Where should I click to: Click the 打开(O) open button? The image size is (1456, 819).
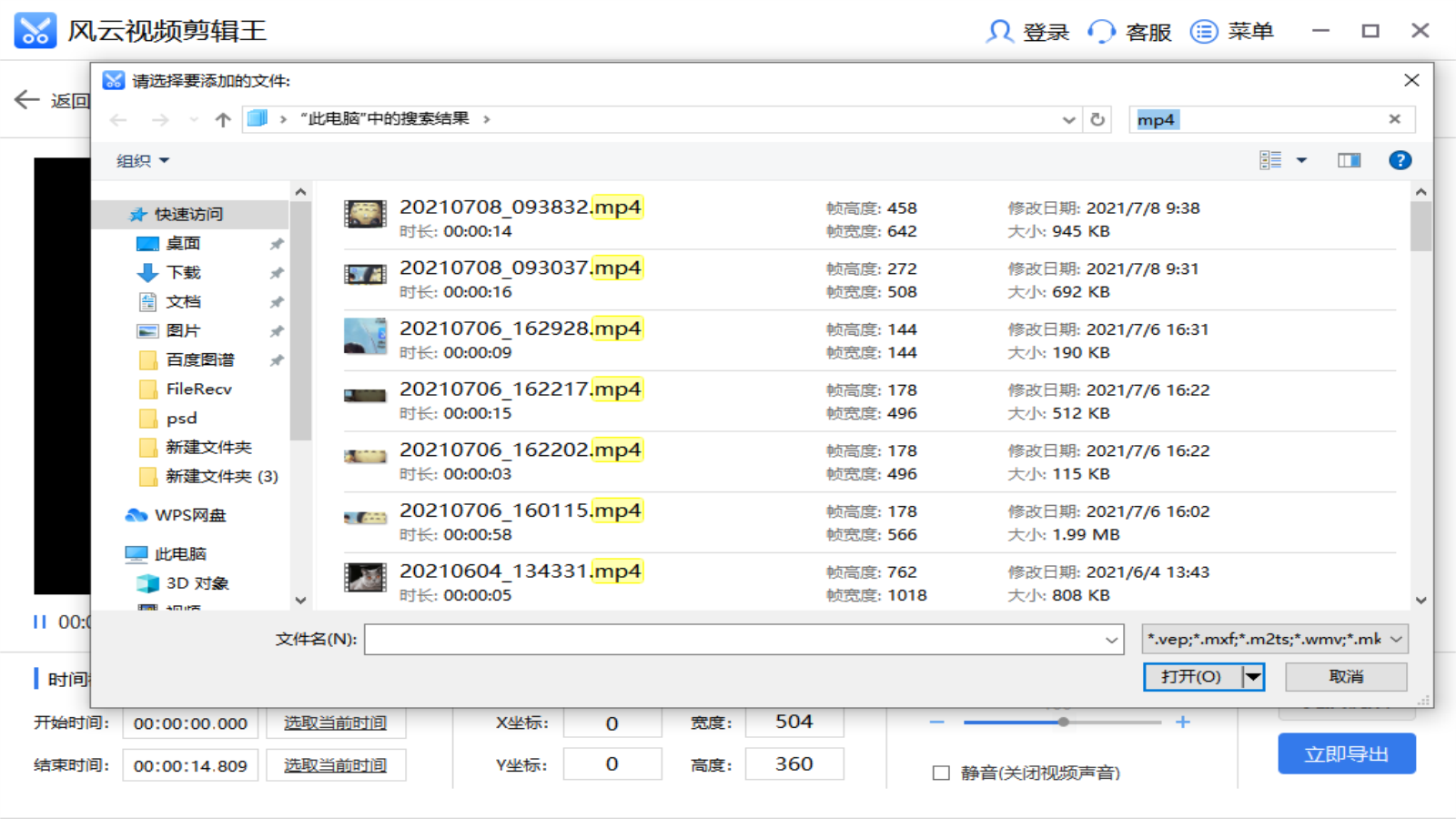point(1190,676)
